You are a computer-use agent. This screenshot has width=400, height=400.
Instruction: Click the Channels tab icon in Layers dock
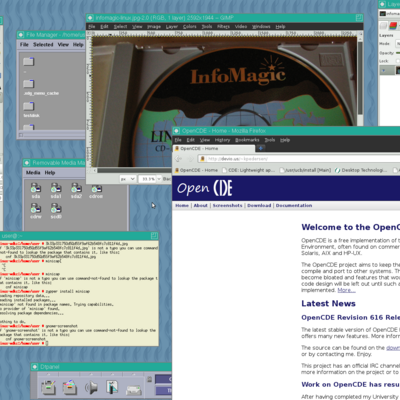393,25
